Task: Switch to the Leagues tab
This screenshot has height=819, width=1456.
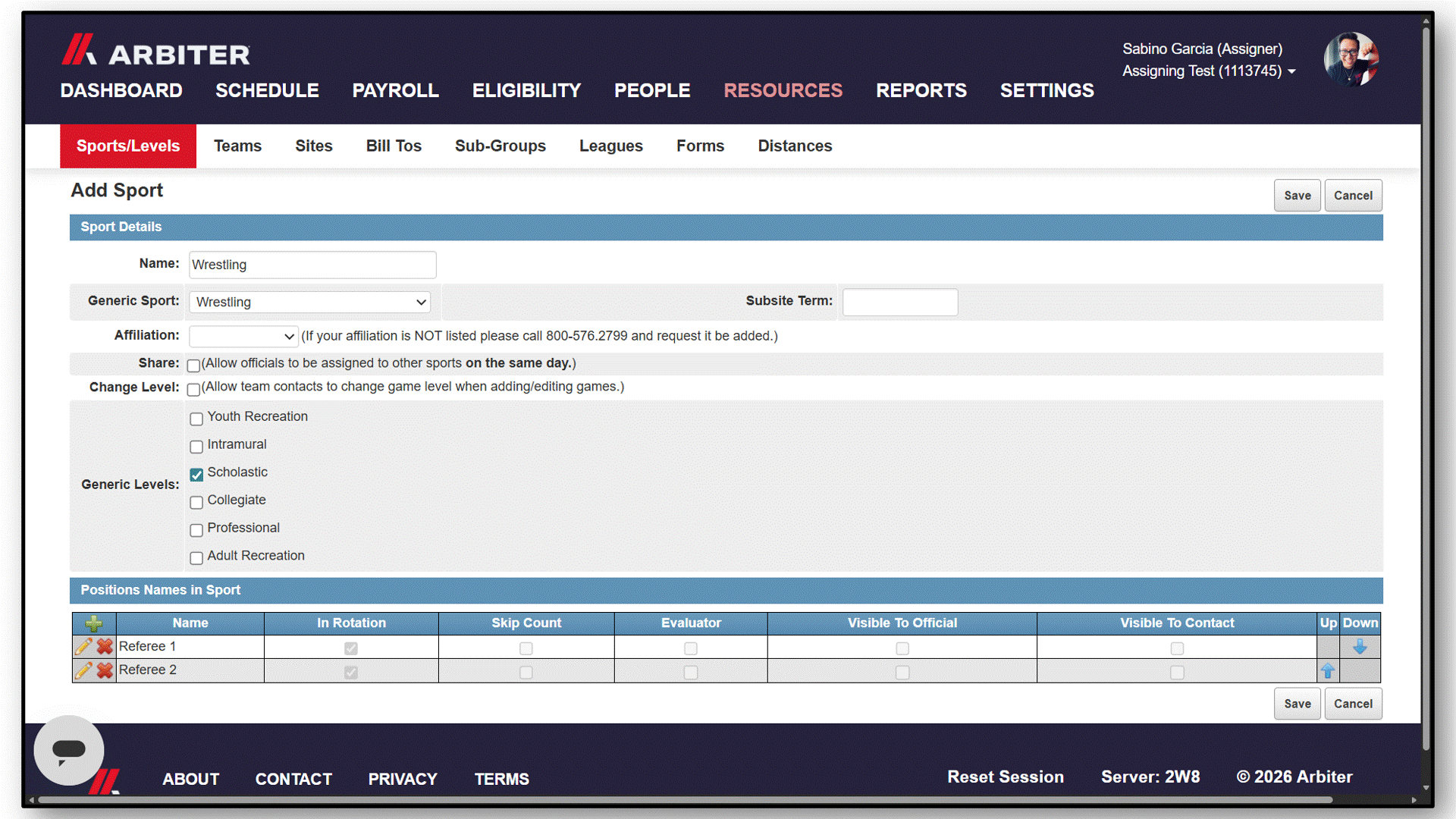Action: [x=611, y=146]
